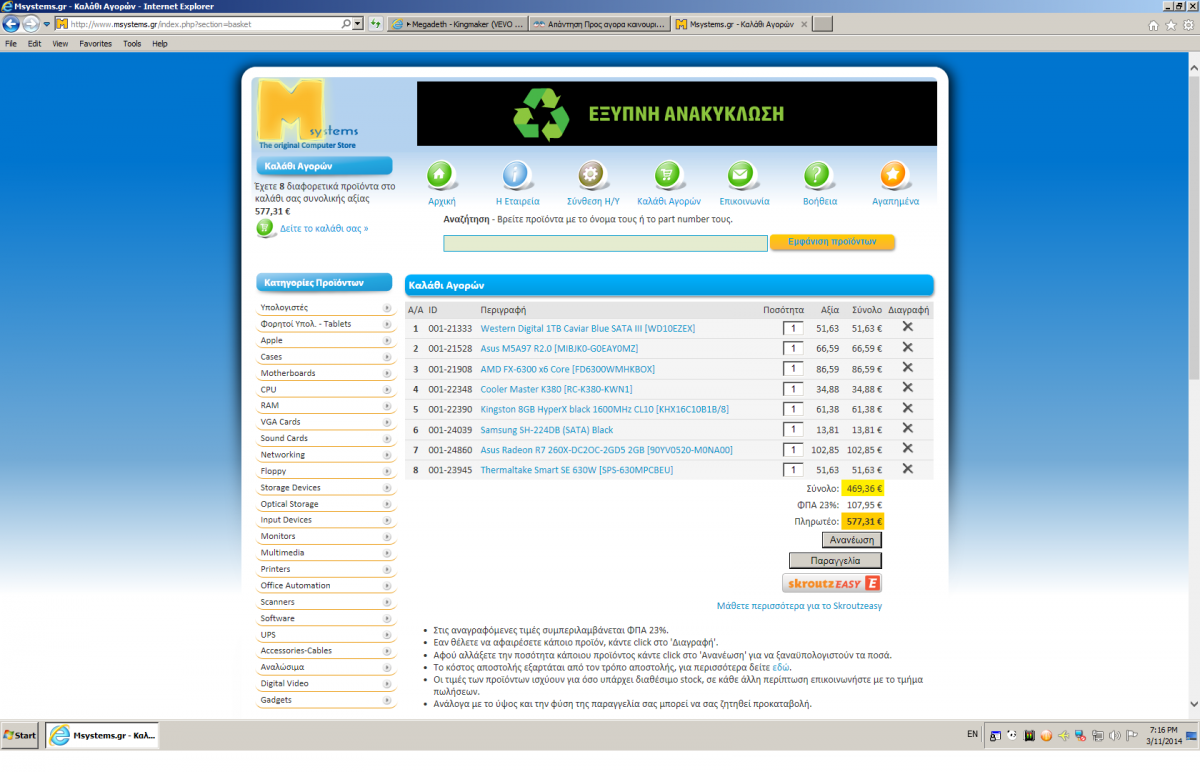Screen dimensions: 1200x772
Task: Open the Επικοινωνία envelope icon
Action: point(741,176)
